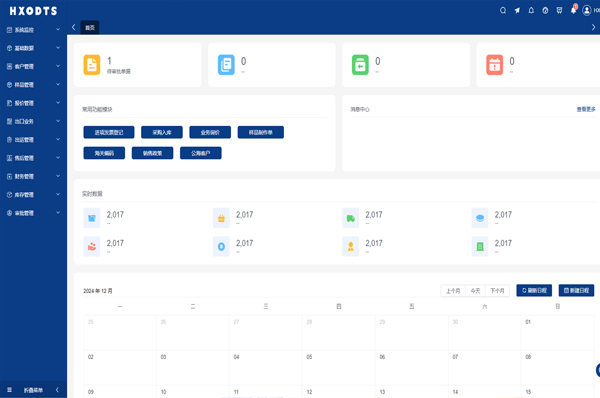Click the paper plane send icon
The image size is (600, 398).
[x=517, y=10]
